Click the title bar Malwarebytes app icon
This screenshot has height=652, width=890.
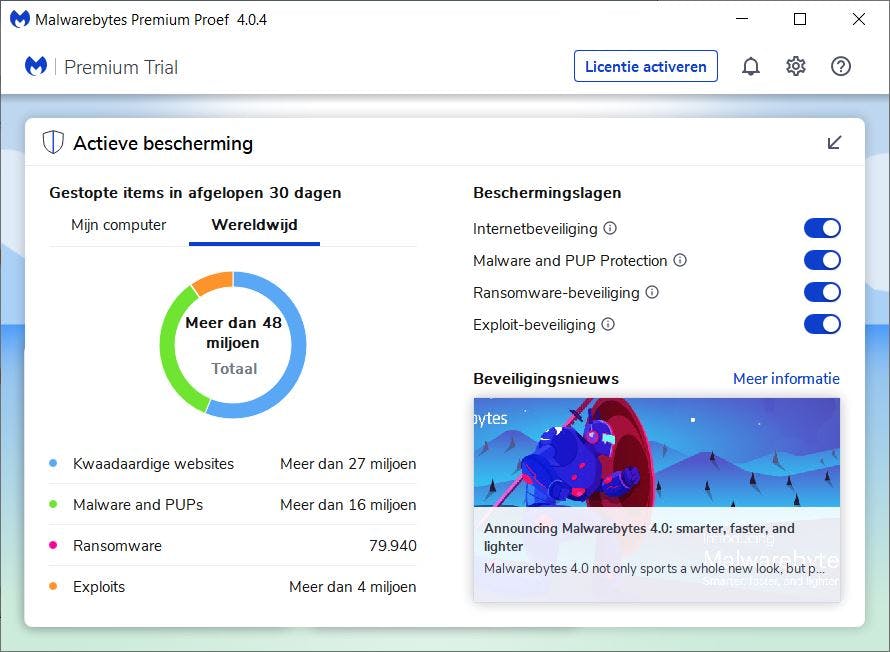coord(19,19)
